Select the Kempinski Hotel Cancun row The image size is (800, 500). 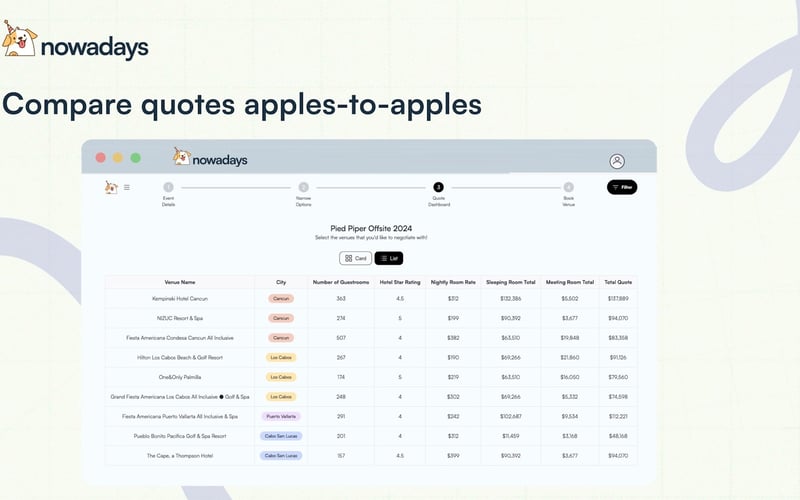point(371,298)
